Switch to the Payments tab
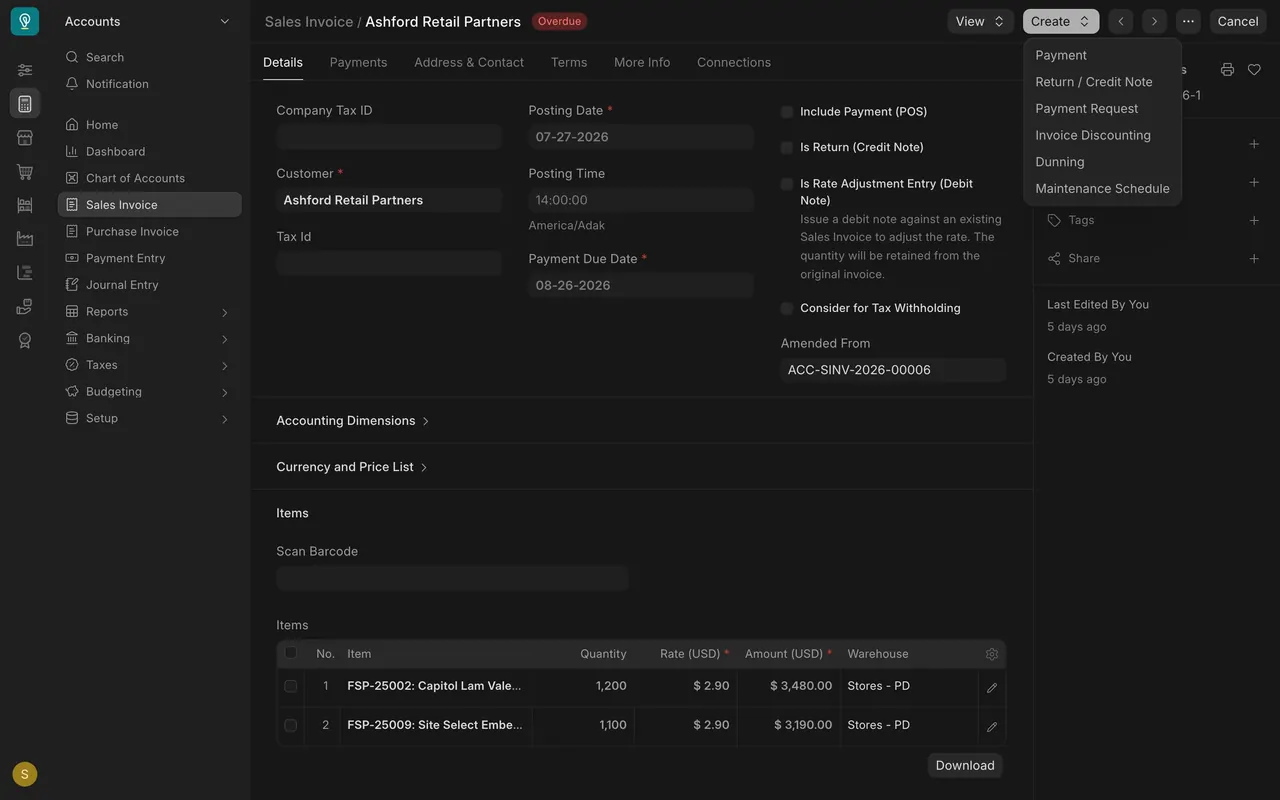Viewport: 1280px width, 800px height. click(x=358, y=62)
